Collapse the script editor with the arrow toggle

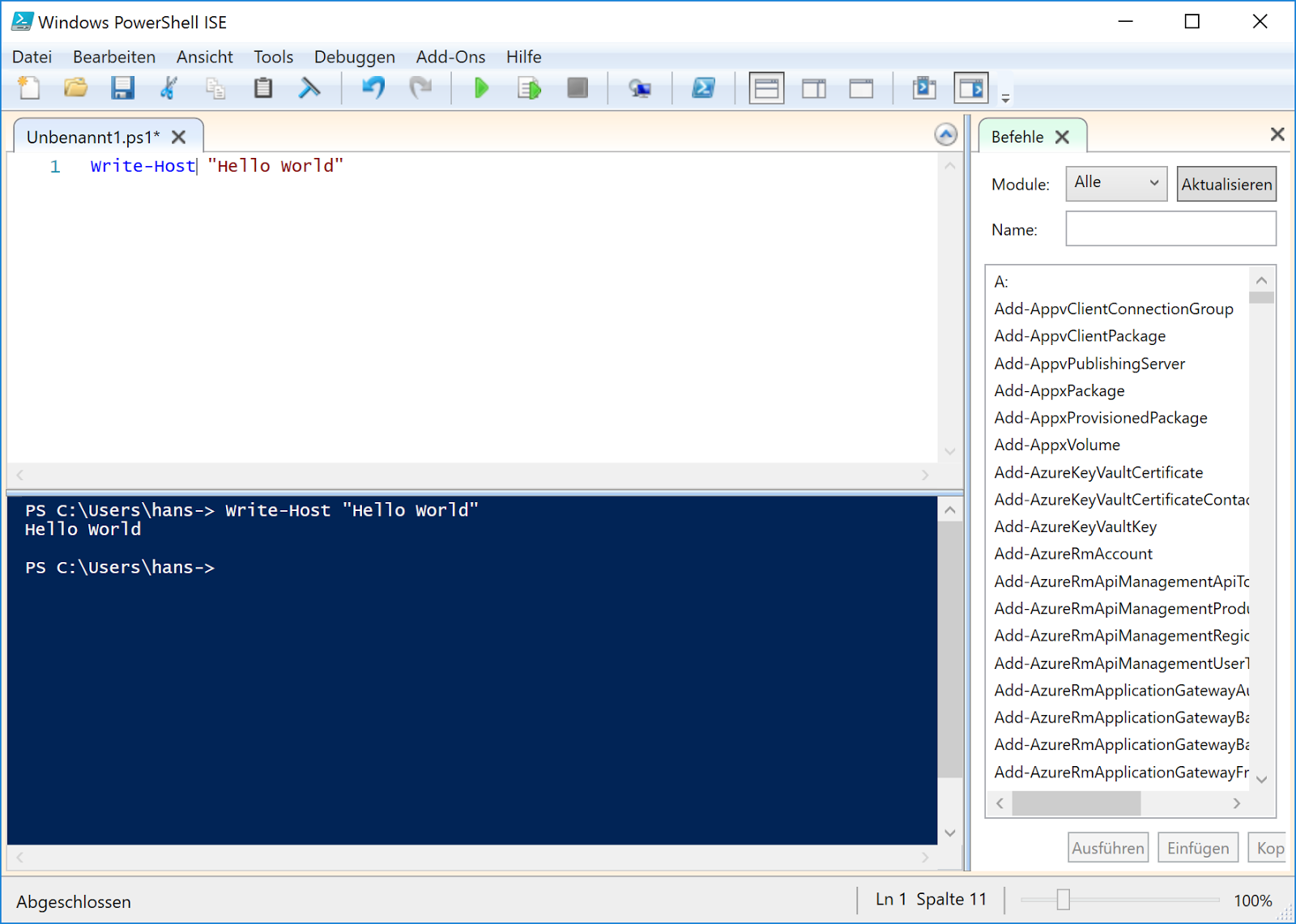(945, 134)
